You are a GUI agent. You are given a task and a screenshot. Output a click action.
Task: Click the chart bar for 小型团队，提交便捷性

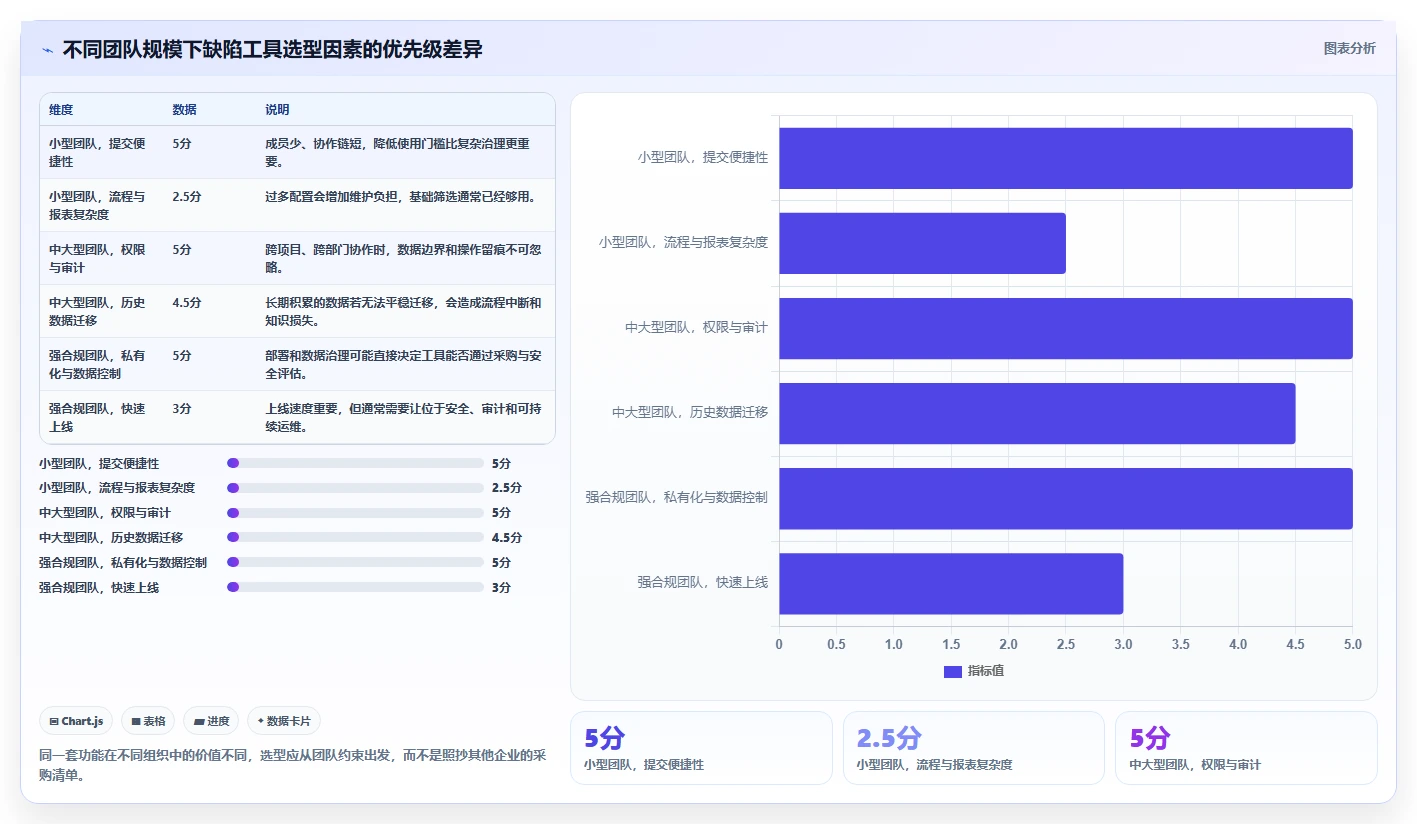(1066, 158)
